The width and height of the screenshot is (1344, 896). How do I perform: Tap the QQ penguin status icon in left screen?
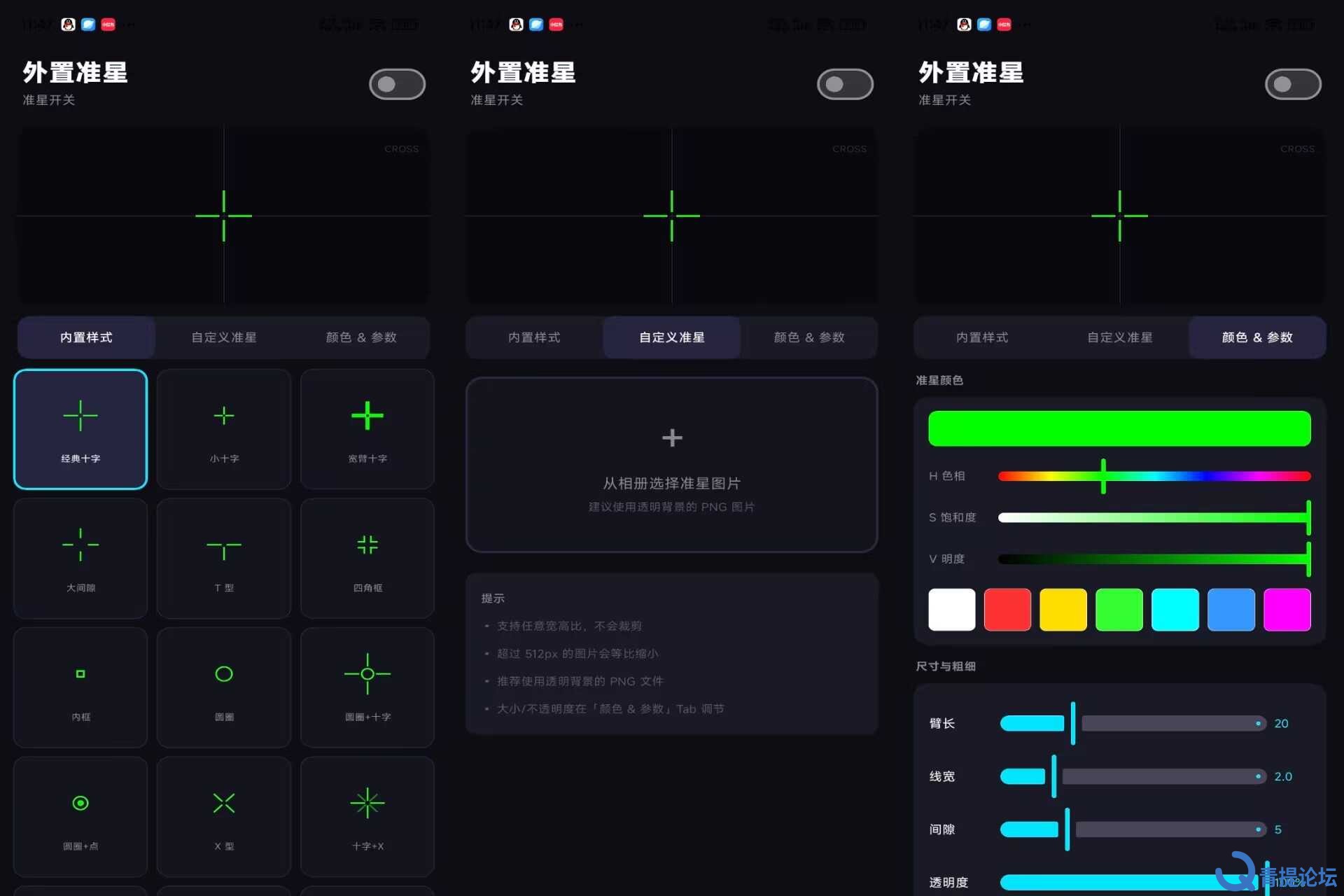pyautogui.click(x=68, y=24)
